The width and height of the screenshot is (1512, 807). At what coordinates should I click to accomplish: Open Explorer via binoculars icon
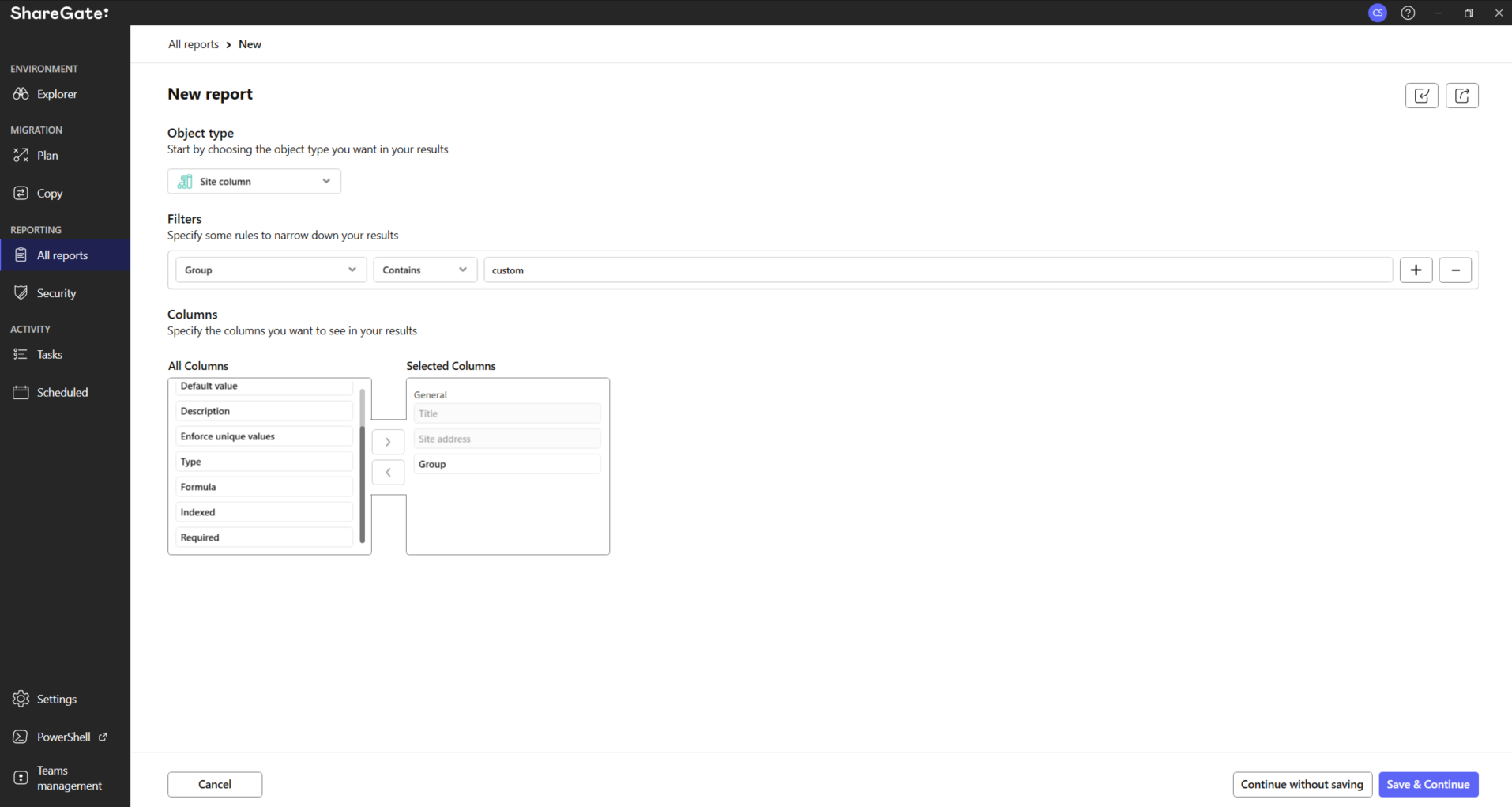pyautogui.click(x=21, y=94)
